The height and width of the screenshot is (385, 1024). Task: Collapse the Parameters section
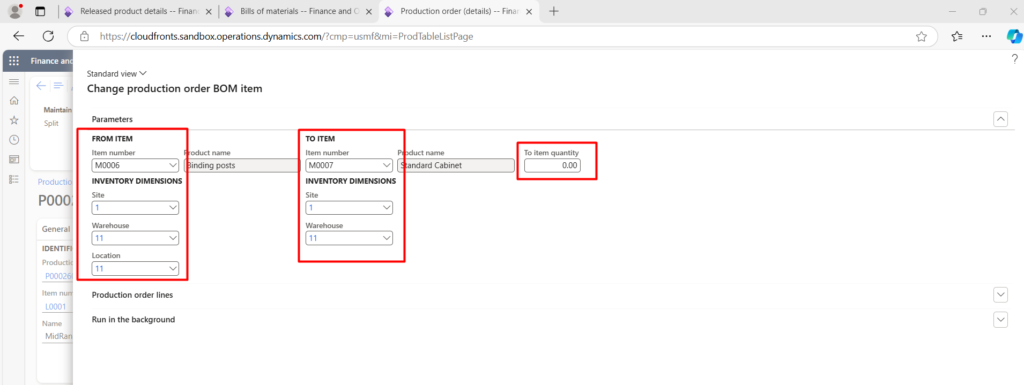click(1000, 119)
